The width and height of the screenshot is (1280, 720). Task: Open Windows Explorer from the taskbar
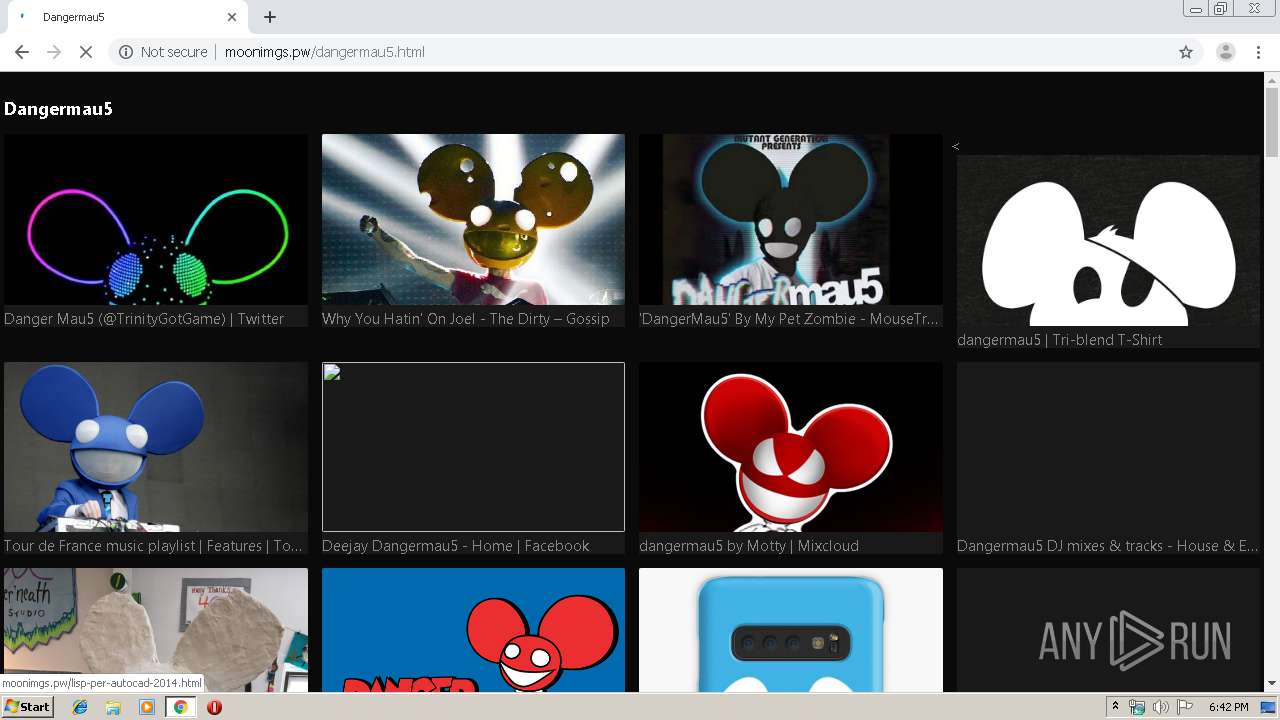pos(113,707)
